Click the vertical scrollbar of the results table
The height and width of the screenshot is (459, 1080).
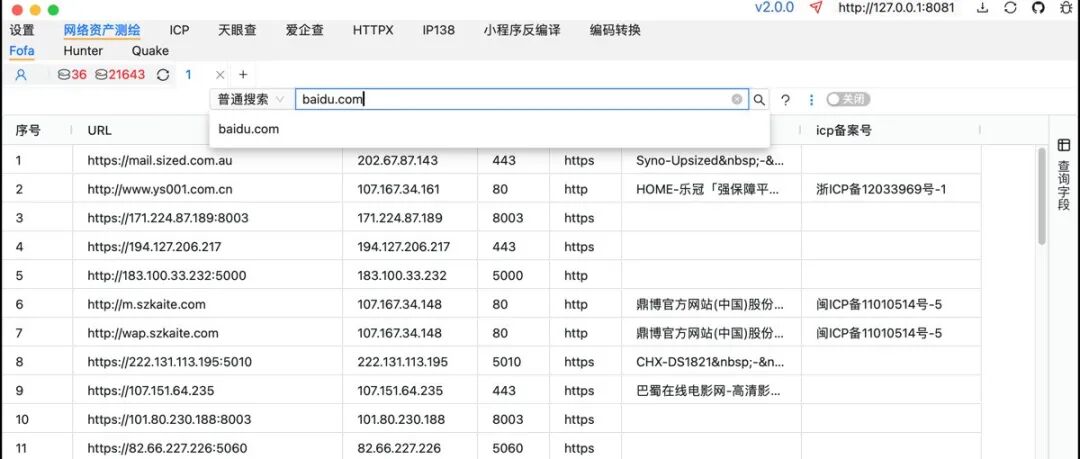tap(1041, 196)
